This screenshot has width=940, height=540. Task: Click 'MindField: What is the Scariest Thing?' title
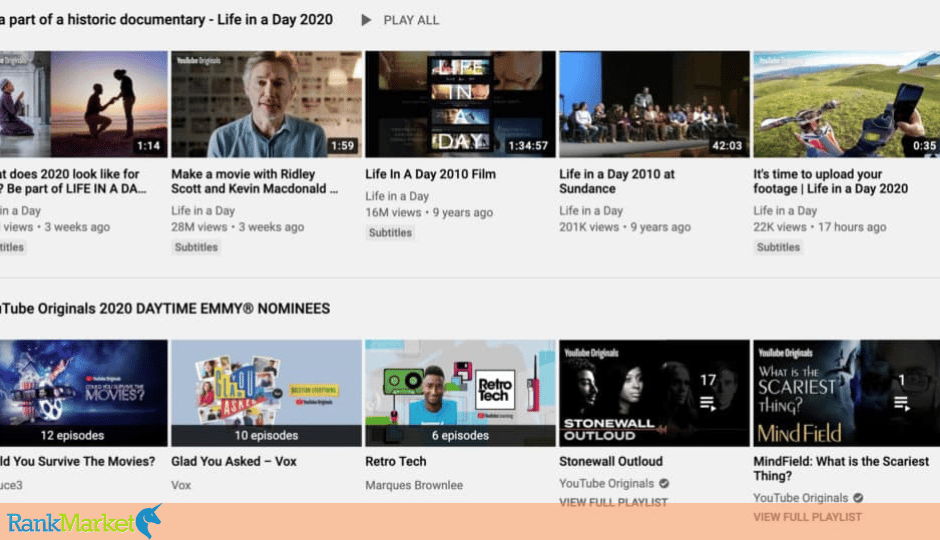(x=841, y=469)
